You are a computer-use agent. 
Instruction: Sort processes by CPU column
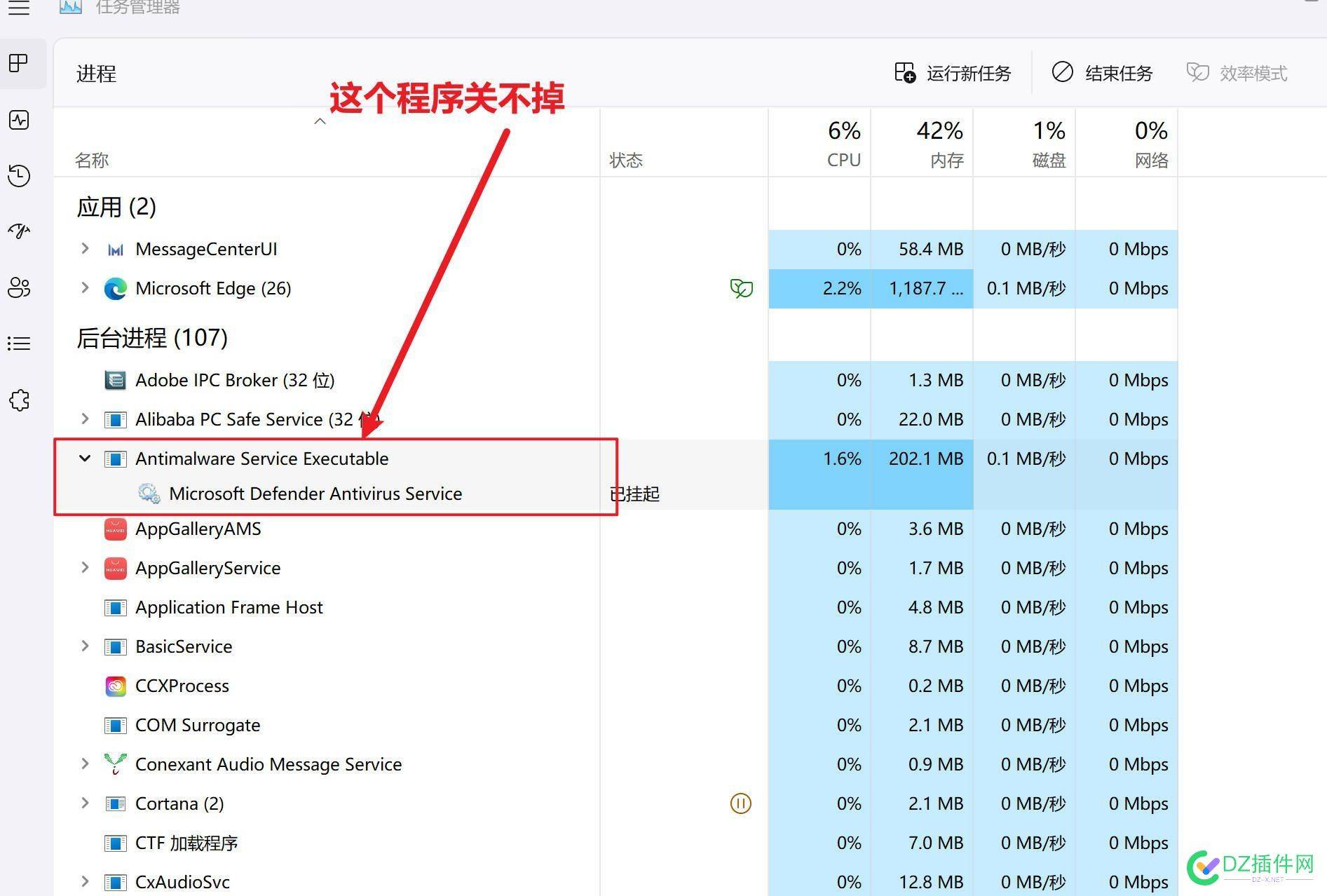(x=819, y=143)
